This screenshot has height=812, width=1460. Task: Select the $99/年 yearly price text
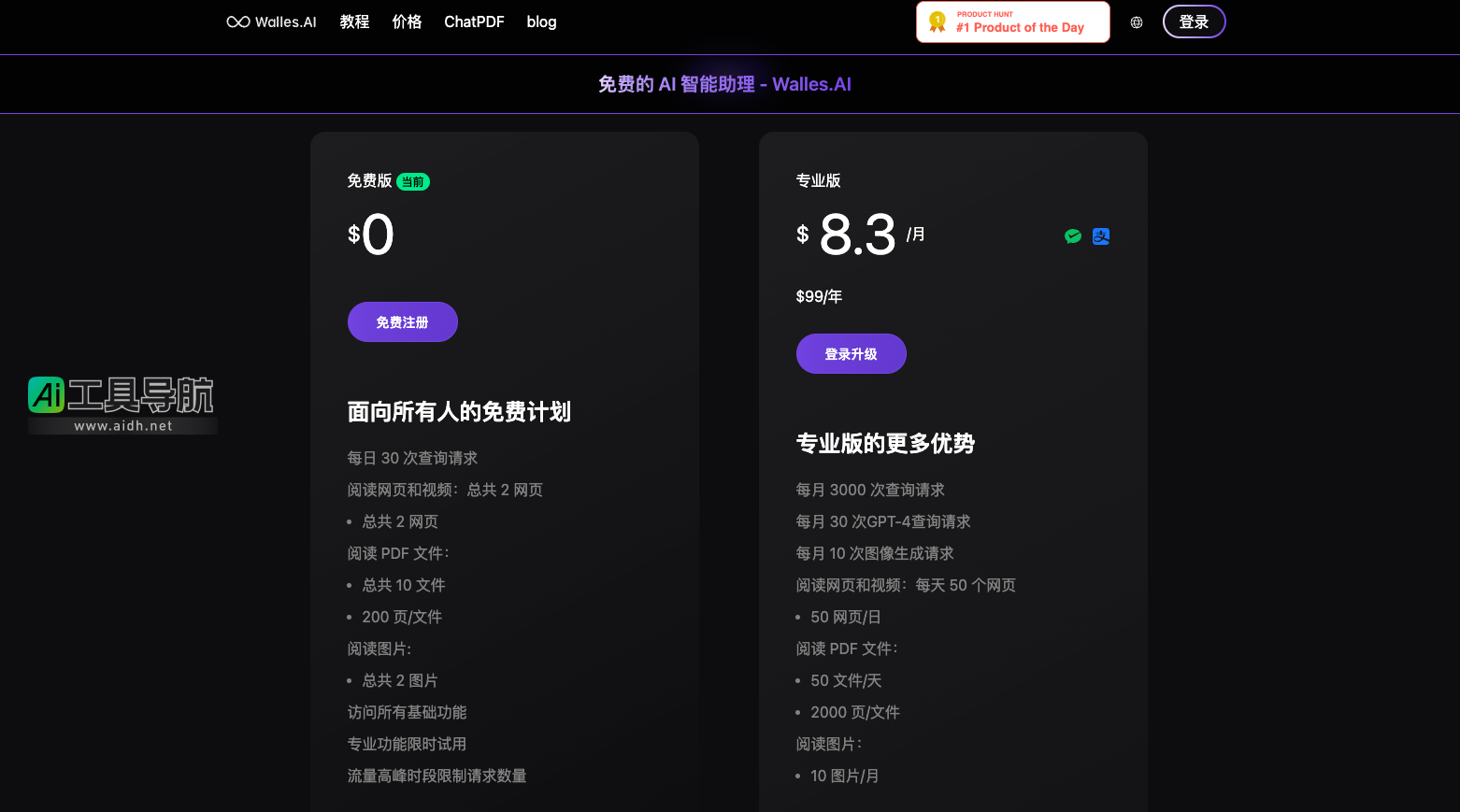(x=819, y=296)
